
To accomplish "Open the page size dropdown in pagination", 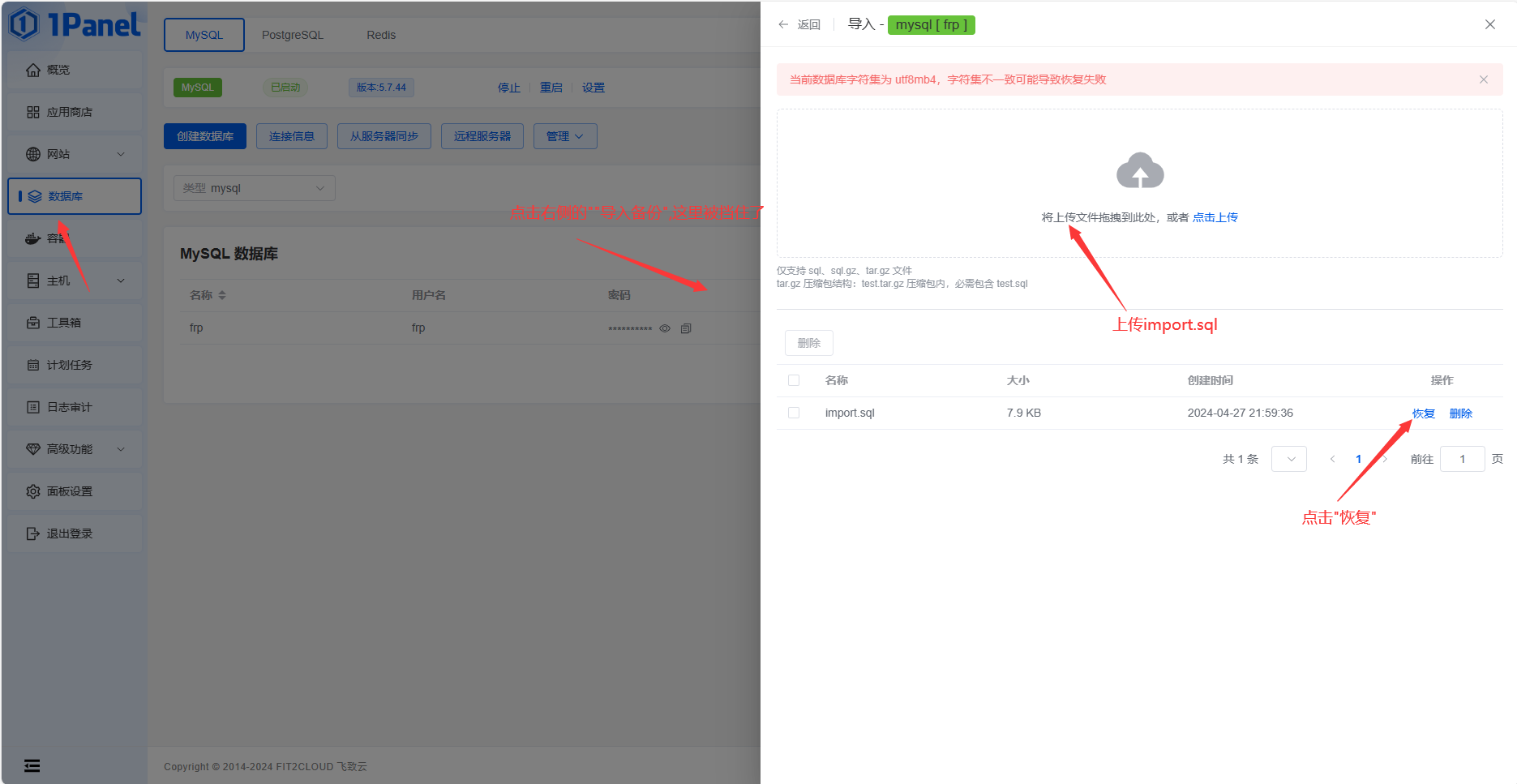I will point(1288,459).
